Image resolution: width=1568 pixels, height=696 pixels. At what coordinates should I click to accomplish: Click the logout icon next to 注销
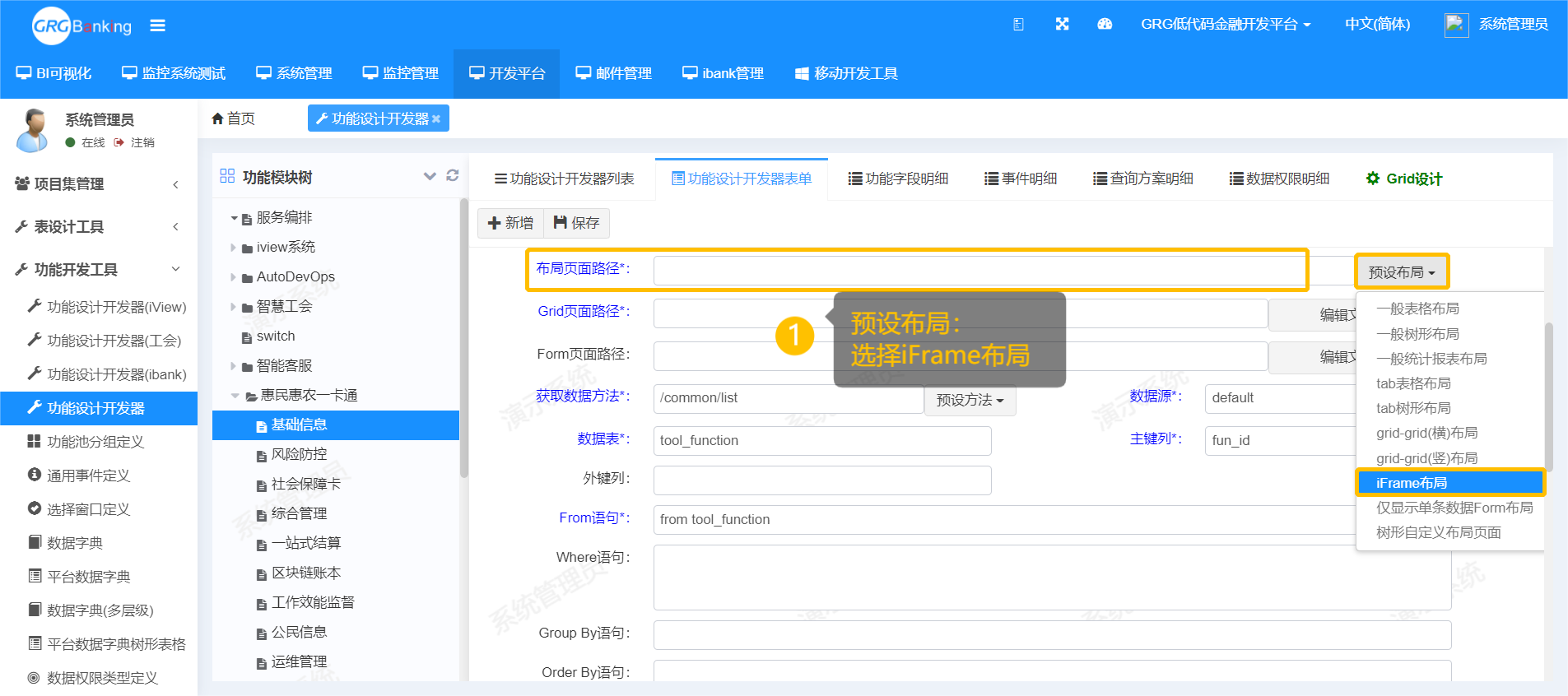(119, 142)
